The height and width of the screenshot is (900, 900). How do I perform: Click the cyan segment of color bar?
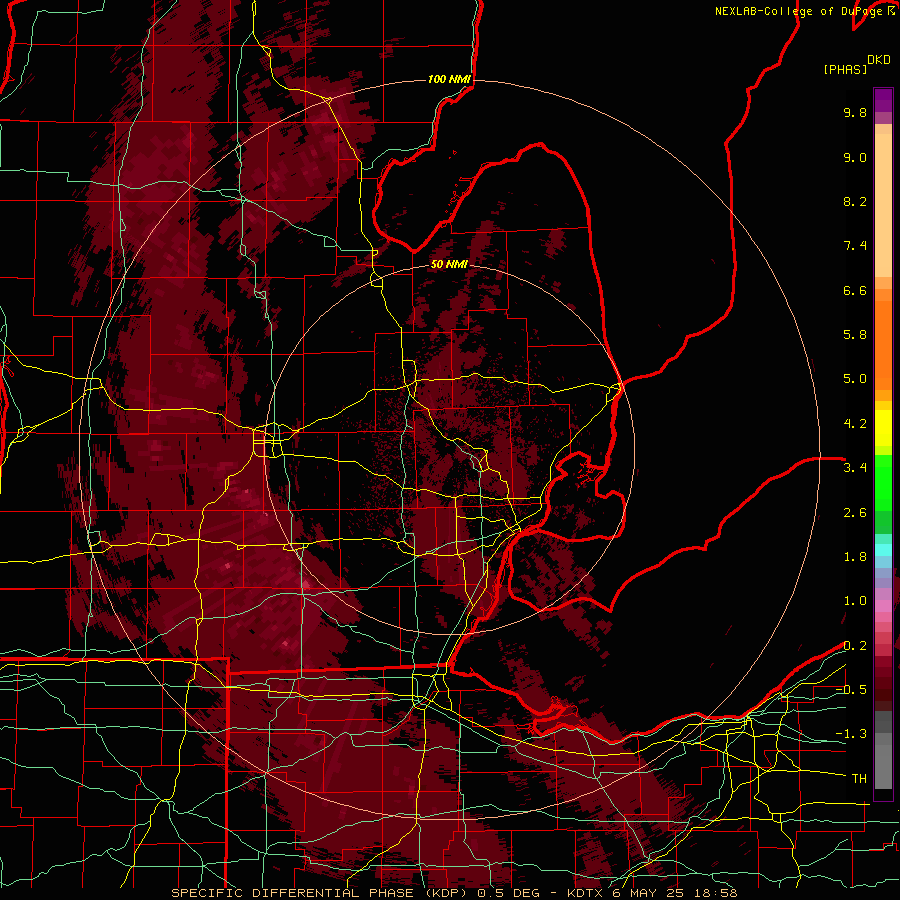[883, 550]
